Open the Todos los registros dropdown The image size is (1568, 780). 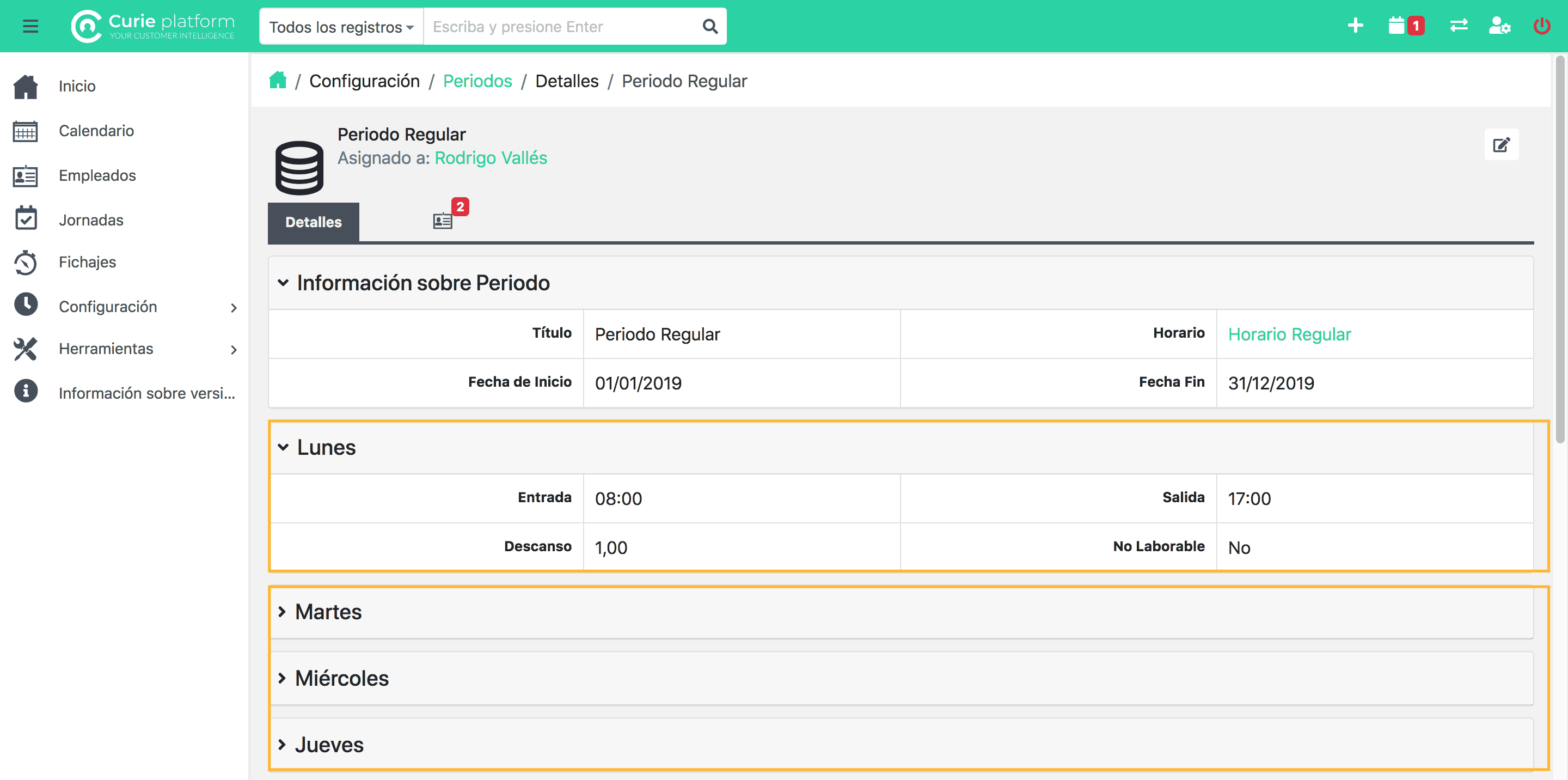(x=341, y=27)
